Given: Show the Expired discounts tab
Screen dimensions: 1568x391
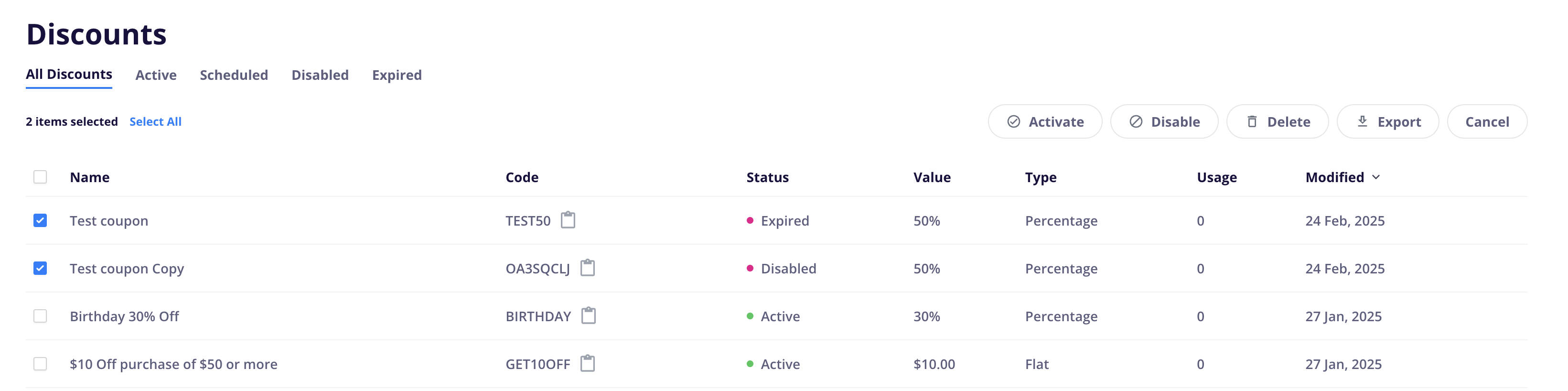Looking at the screenshot, I should (x=396, y=75).
